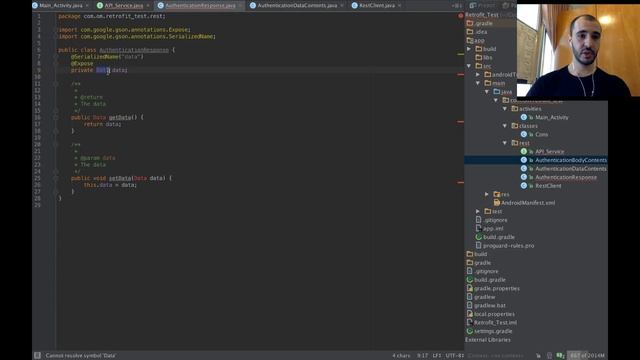
Task: Close the Main_Activity.java tab
Action: pyautogui.click(x=87, y=5)
